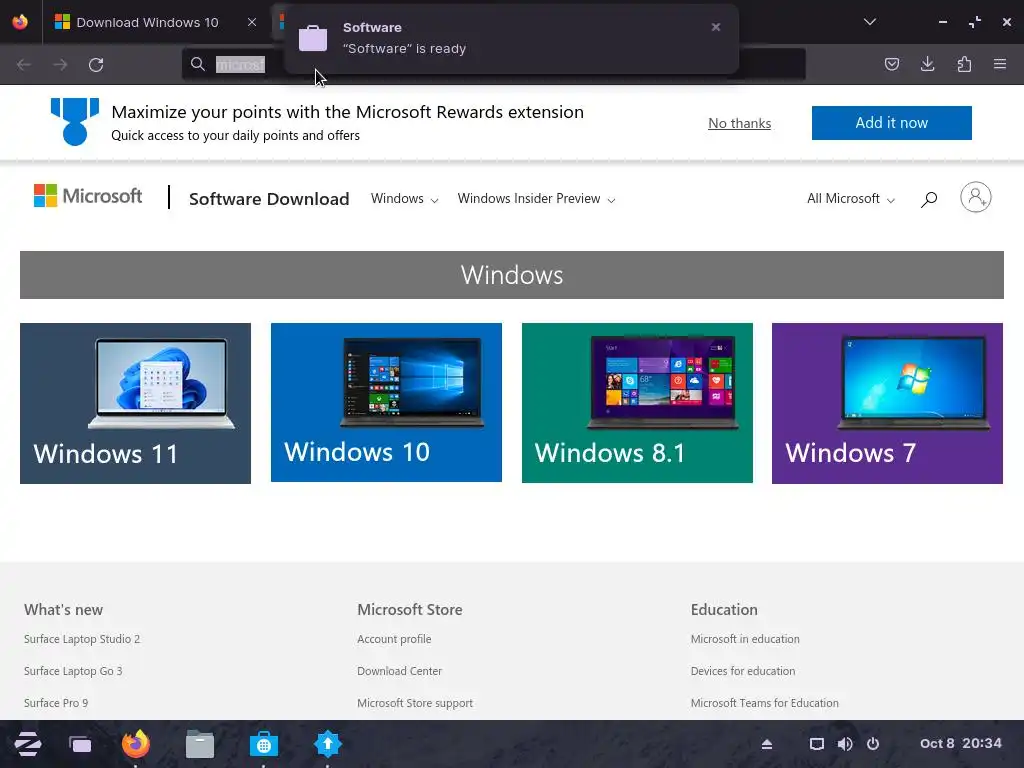Click the address bar search field

tap(493, 64)
